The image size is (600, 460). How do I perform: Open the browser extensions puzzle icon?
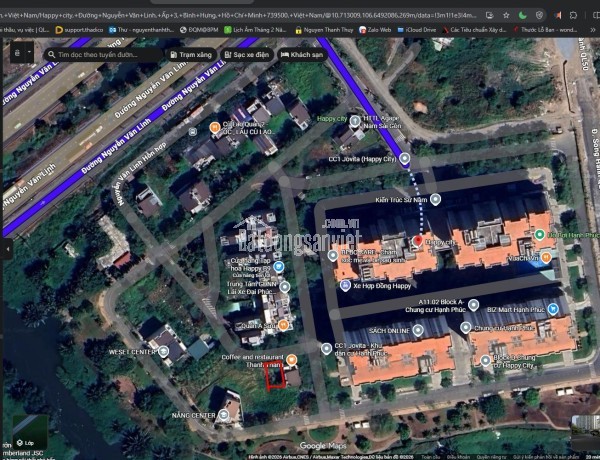click(573, 15)
